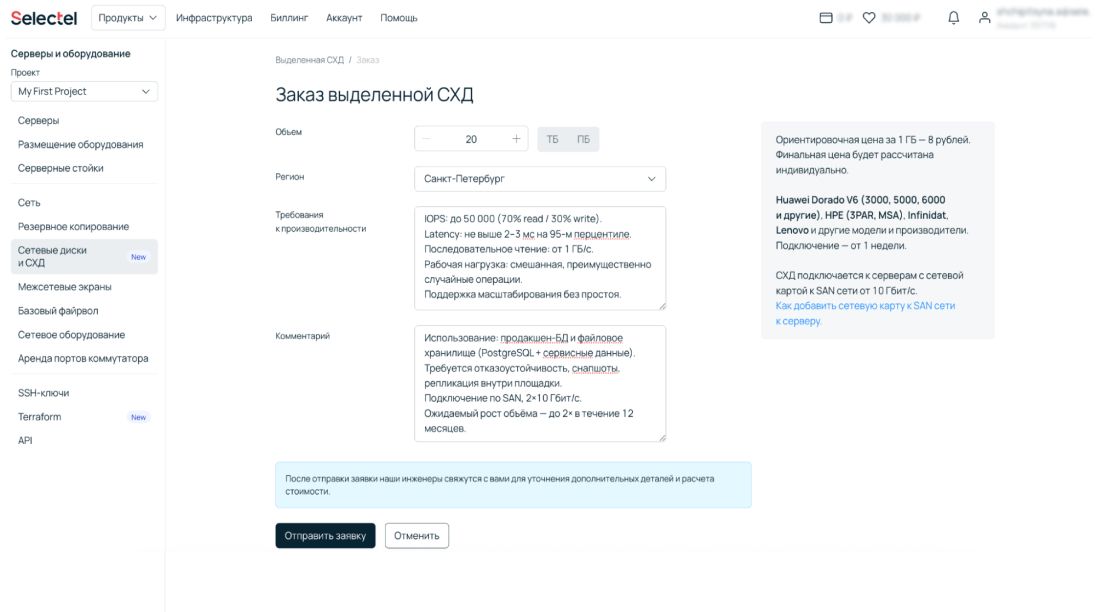Switch unit to ПБ
This screenshot has height=612, width=1100.
coord(584,139)
